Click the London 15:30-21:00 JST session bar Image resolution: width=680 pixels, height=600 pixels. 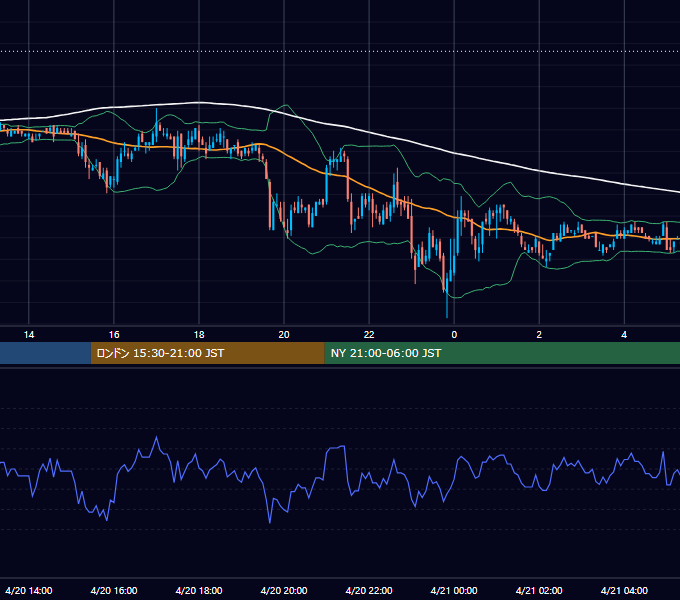207,353
